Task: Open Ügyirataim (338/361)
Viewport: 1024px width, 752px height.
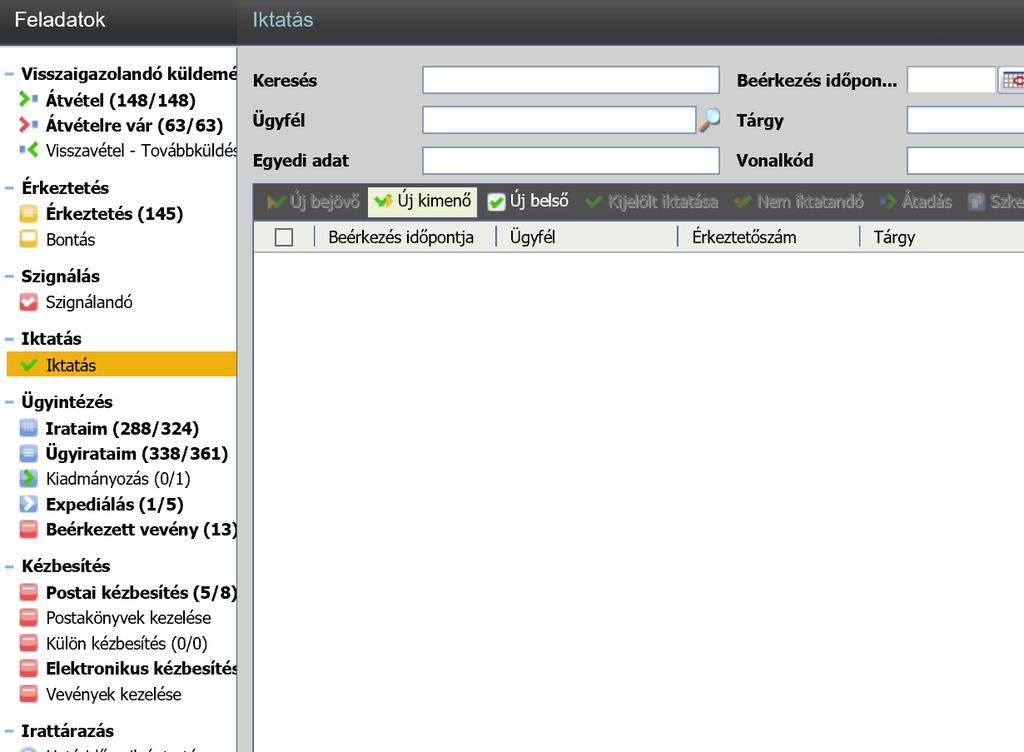Action: pyautogui.click(x=137, y=453)
